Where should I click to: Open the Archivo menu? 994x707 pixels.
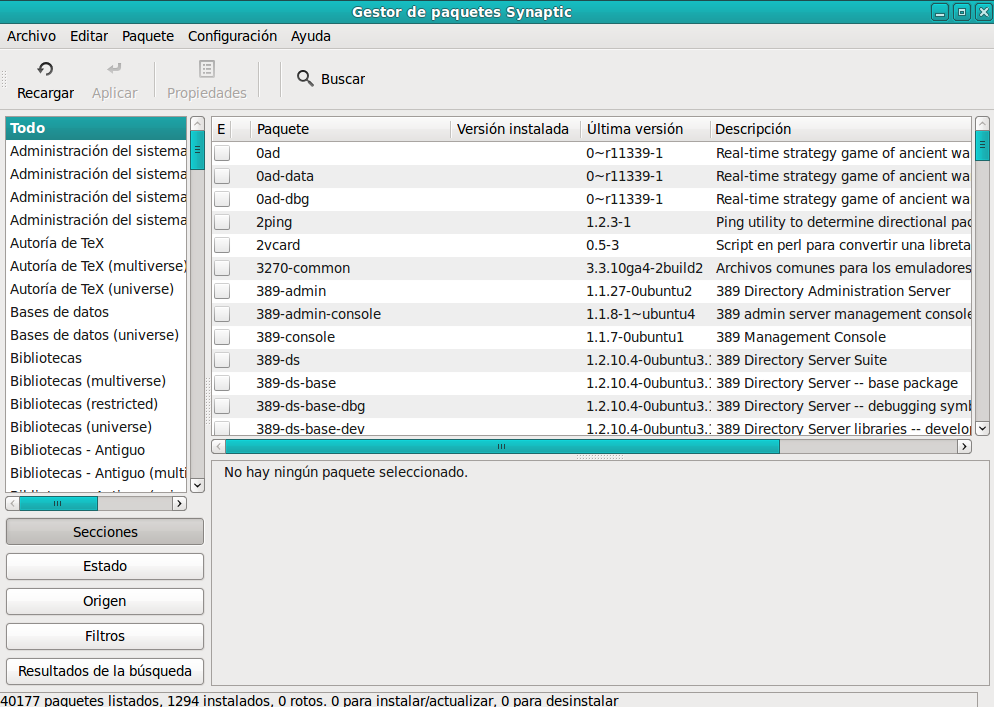click(31, 36)
